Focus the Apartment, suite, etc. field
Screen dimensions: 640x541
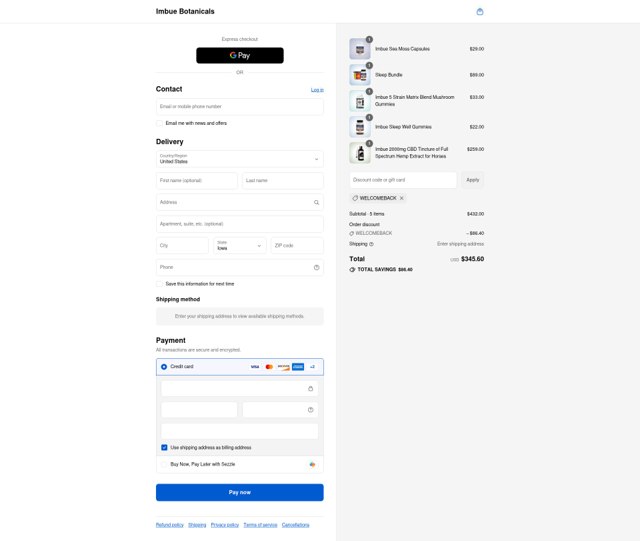coord(240,224)
